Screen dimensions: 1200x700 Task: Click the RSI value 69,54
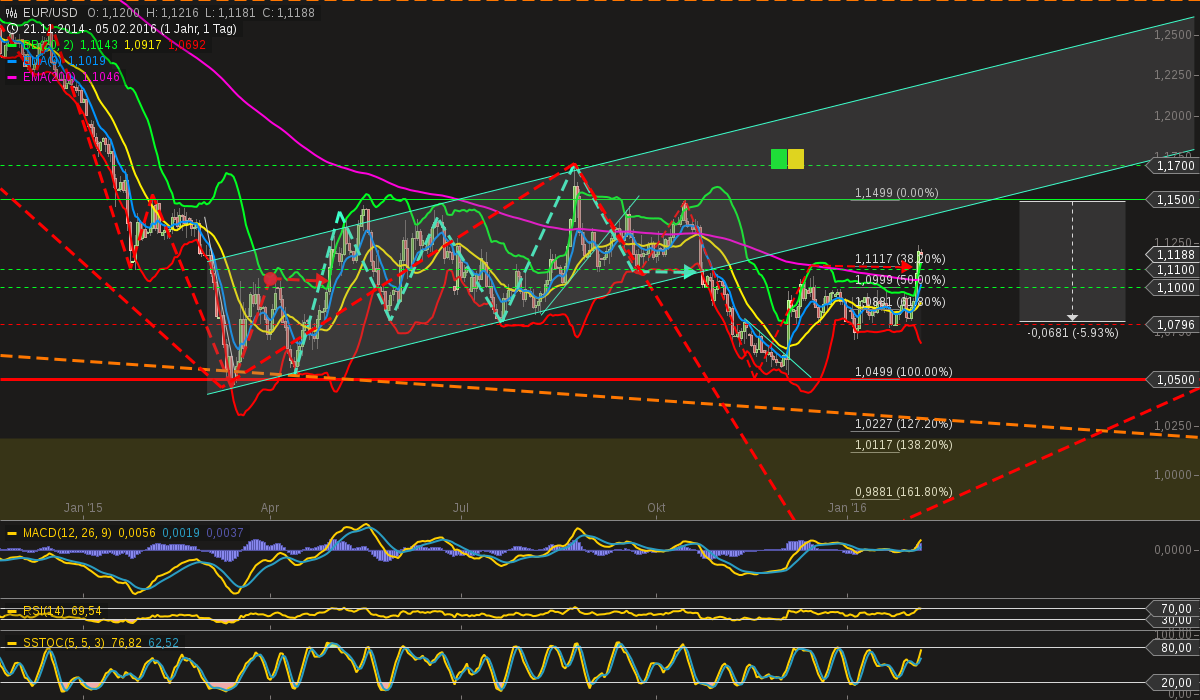pyautogui.click(x=85, y=610)
